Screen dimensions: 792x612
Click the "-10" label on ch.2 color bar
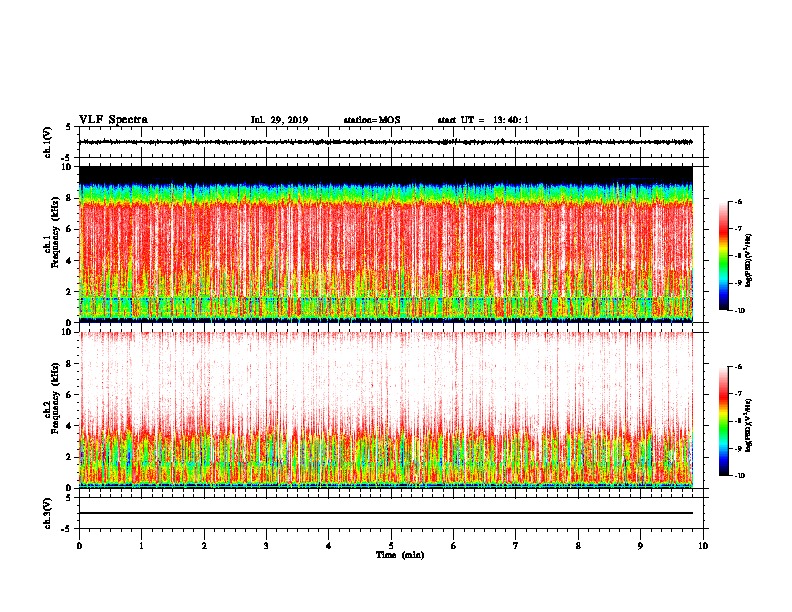tap(740, 476)
